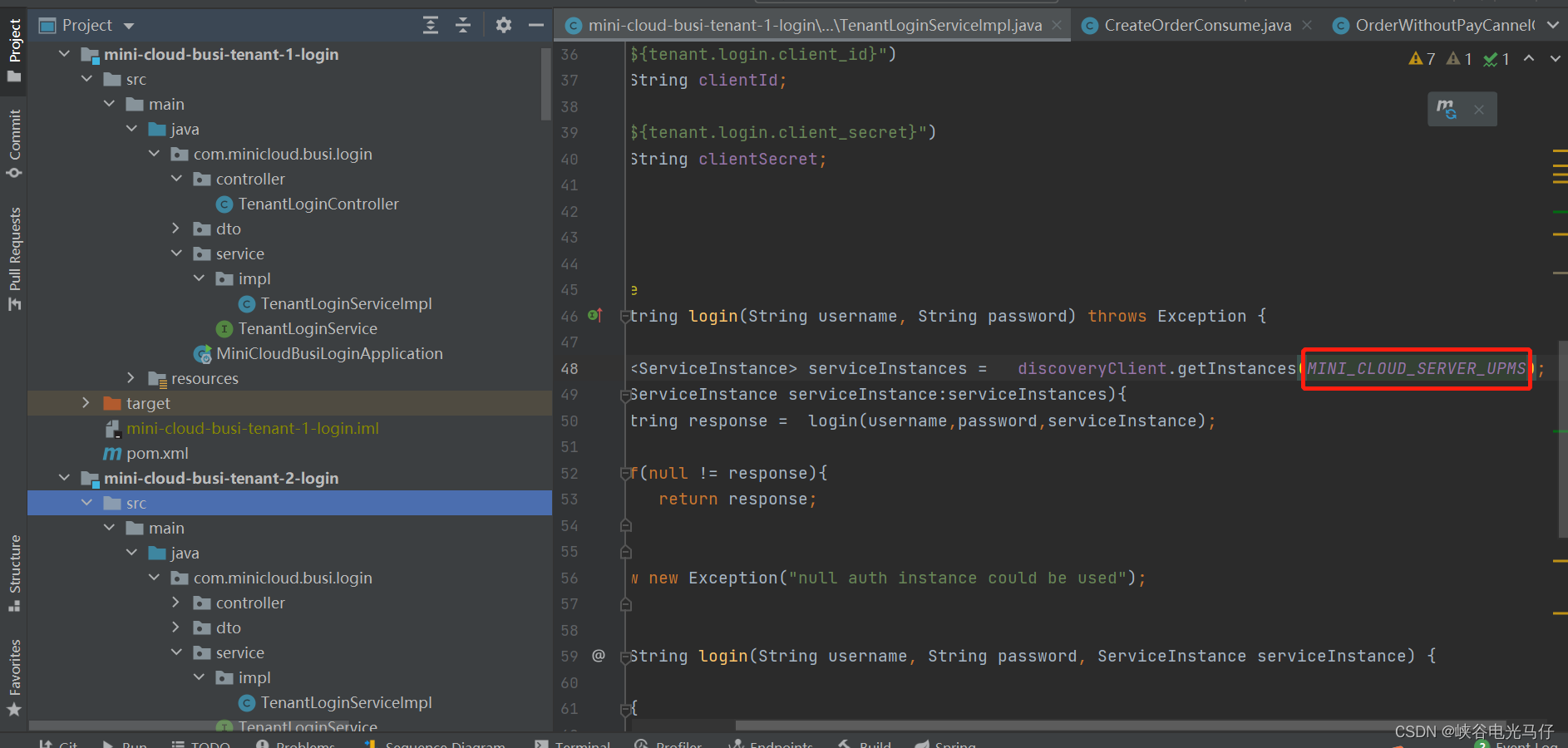Expand the dto package in tenant-1-login
The image size is (1568, 748).
(x=176, y=229)
